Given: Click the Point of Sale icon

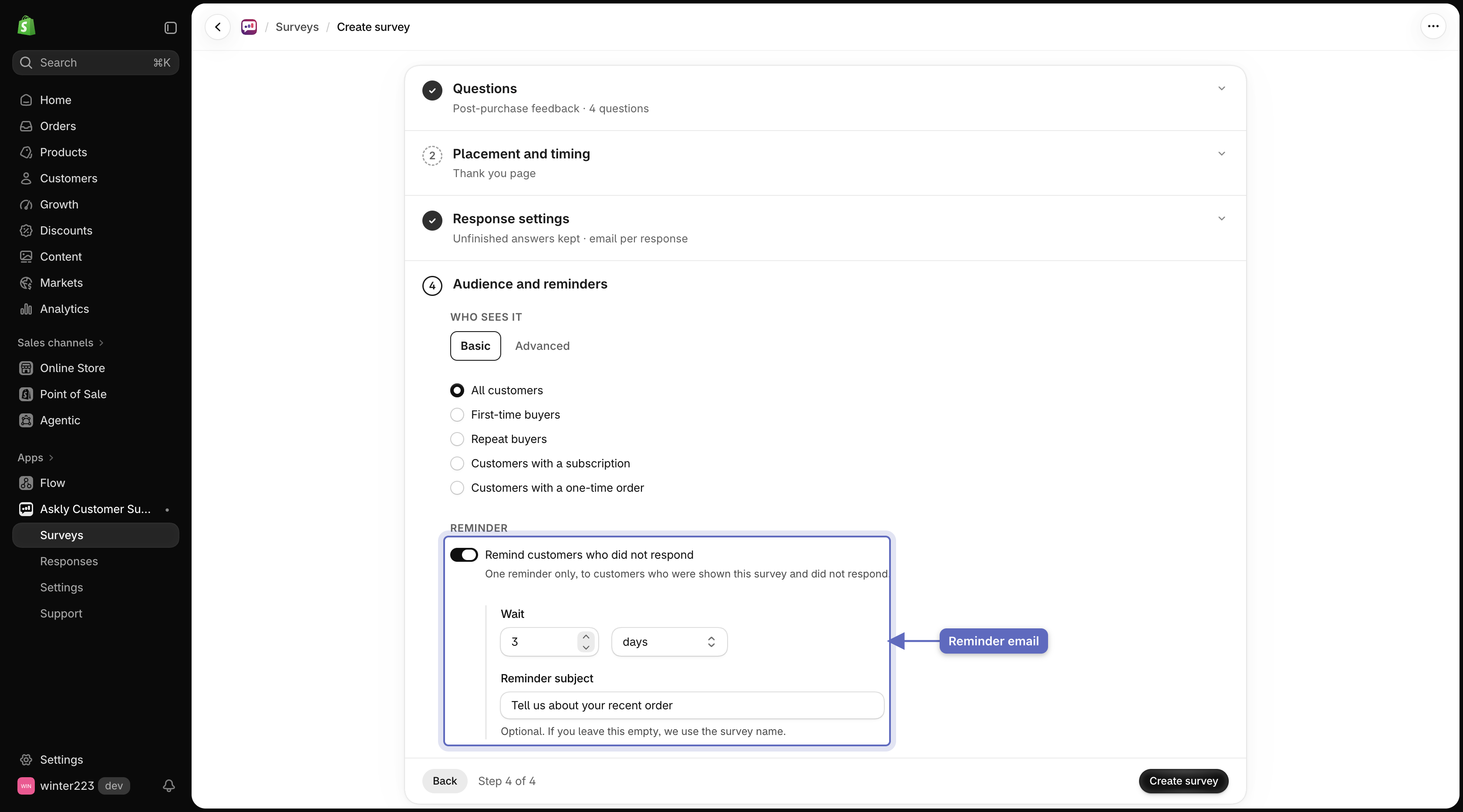Looking at the screenshot, I should pos(26,394).
